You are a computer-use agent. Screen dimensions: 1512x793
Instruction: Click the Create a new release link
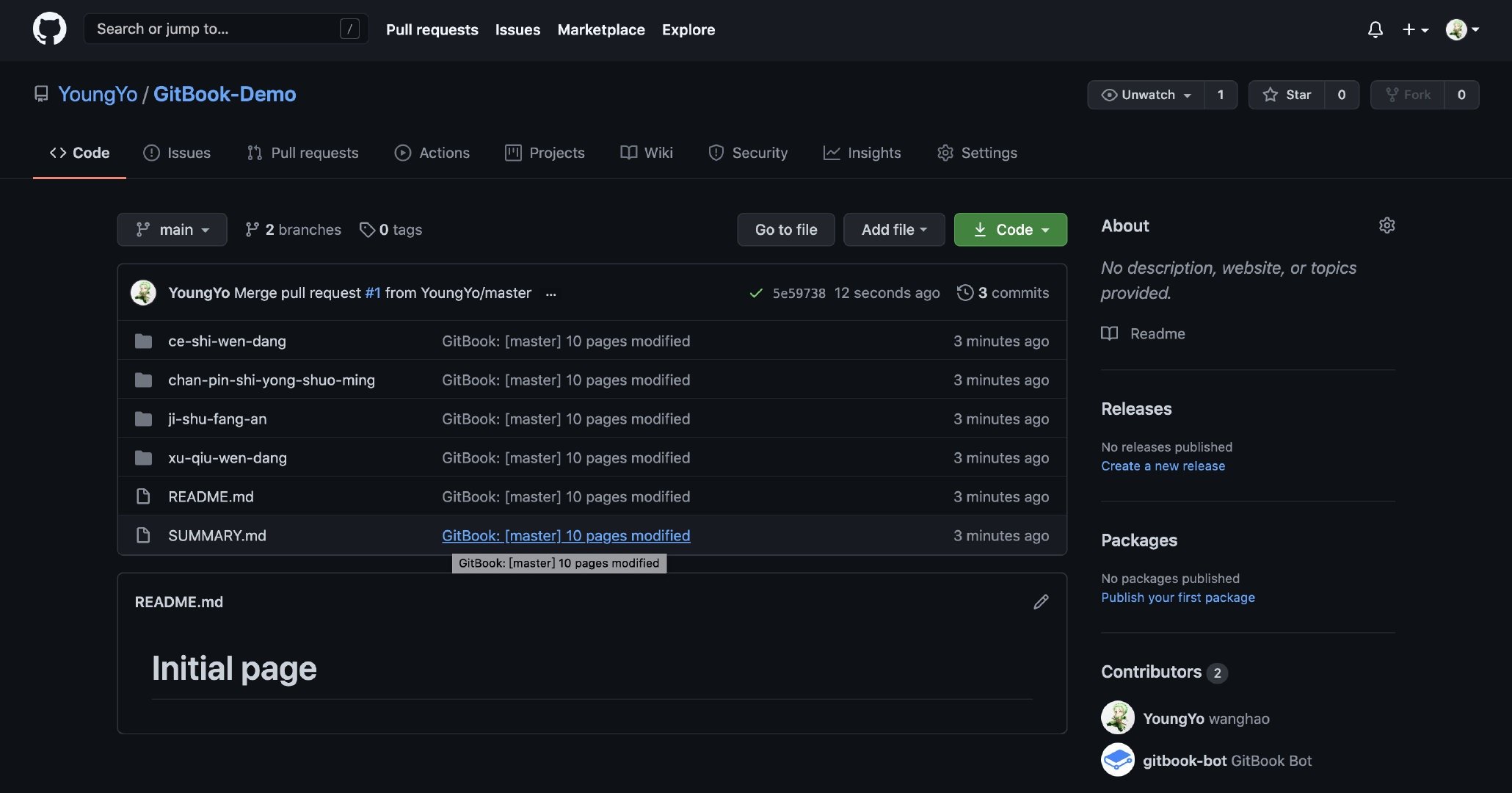[1163, 466]
